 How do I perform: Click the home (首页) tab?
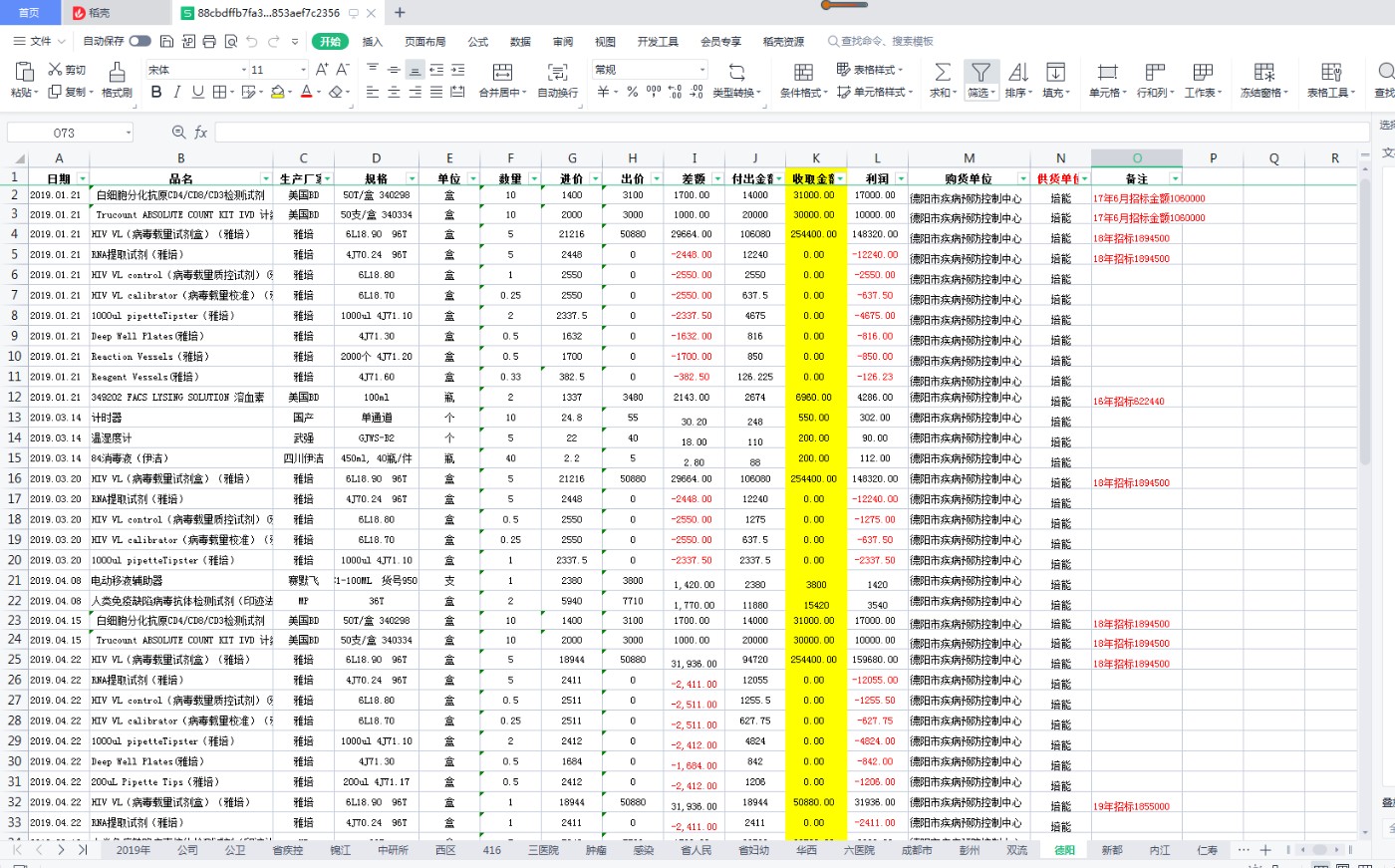coord(30,13)
